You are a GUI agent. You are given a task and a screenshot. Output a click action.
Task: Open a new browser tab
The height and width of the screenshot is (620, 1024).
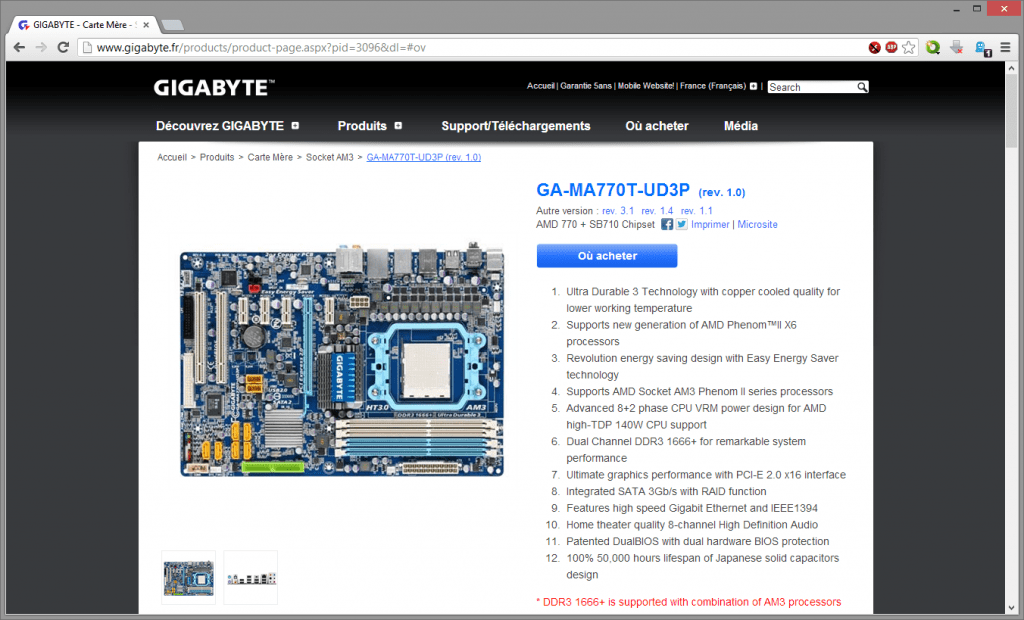[x=172, y=25]
